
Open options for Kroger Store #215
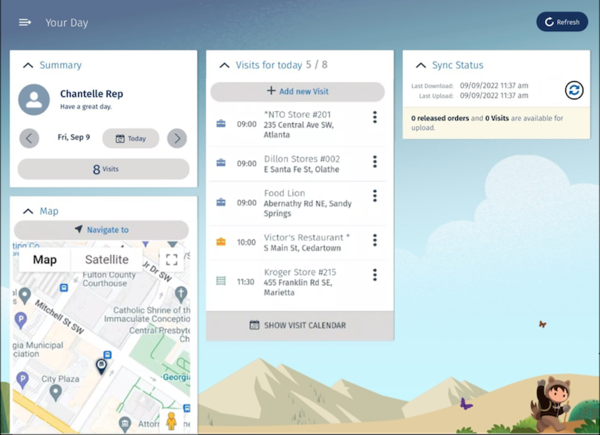pyautogui.click(x=375, y=275)
